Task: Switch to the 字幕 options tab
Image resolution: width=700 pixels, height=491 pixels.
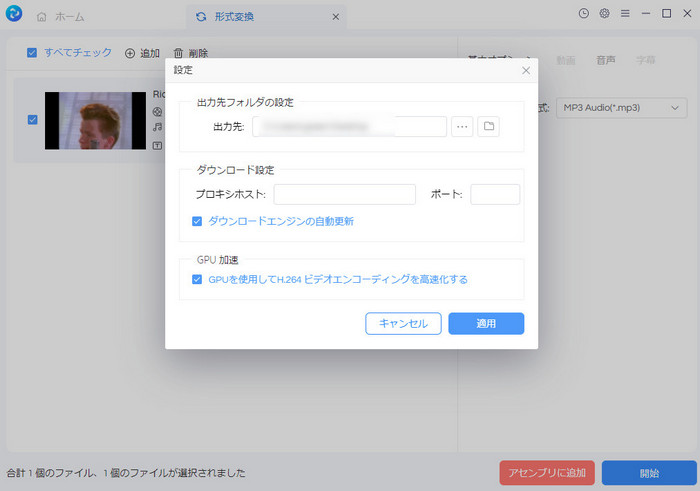Action: point(646,60)
